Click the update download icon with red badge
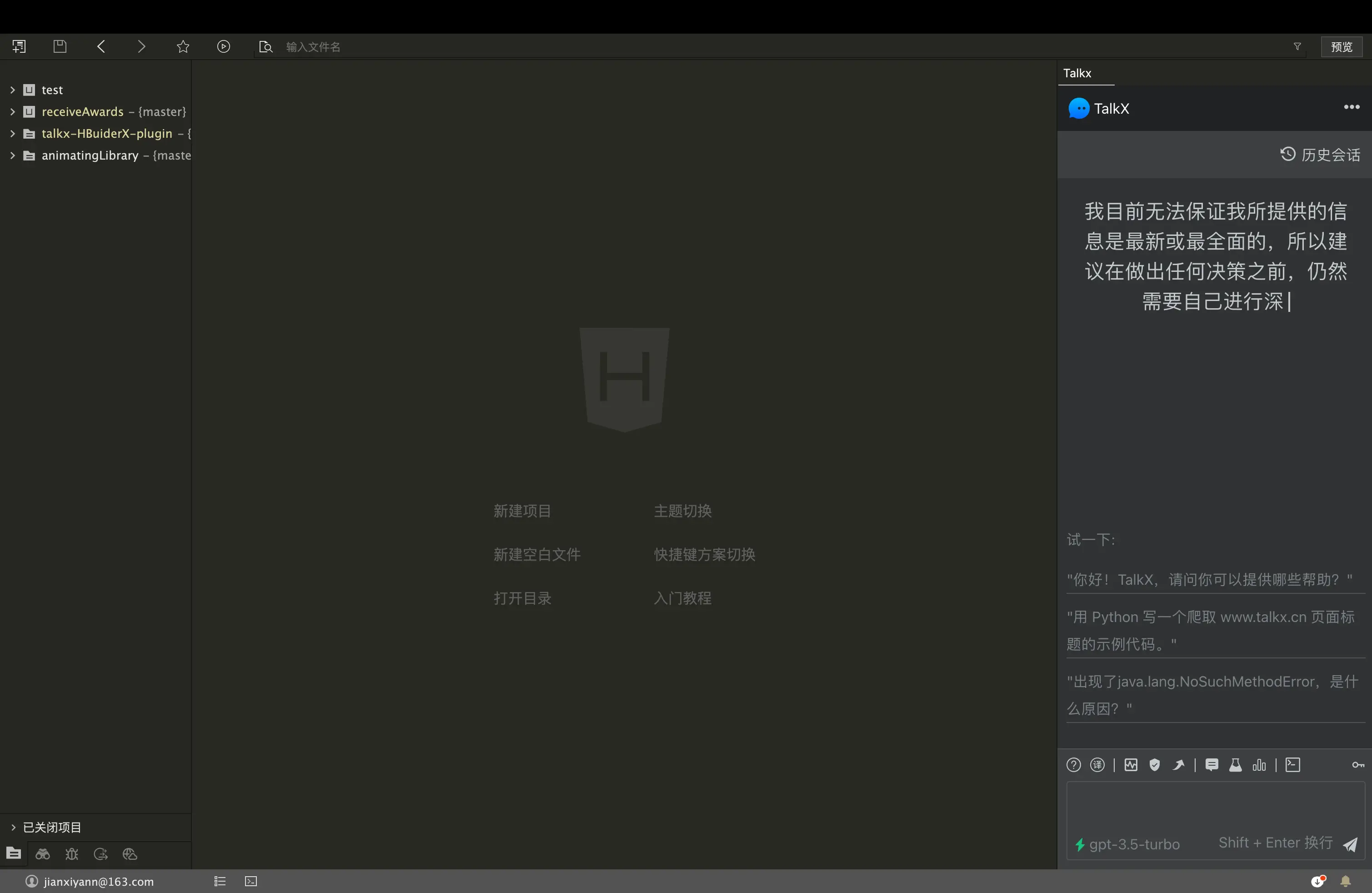This screenshot has width=1372, height=893. (x=1318, y=881)
